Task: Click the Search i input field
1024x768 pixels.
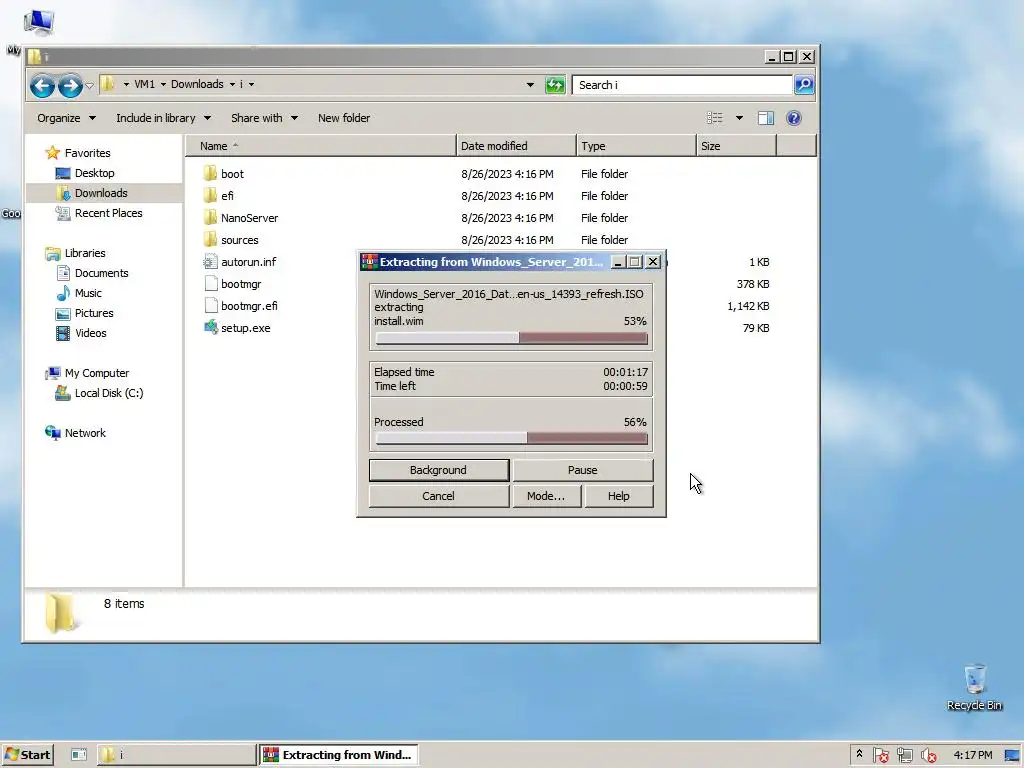Action: pos(682,85)
